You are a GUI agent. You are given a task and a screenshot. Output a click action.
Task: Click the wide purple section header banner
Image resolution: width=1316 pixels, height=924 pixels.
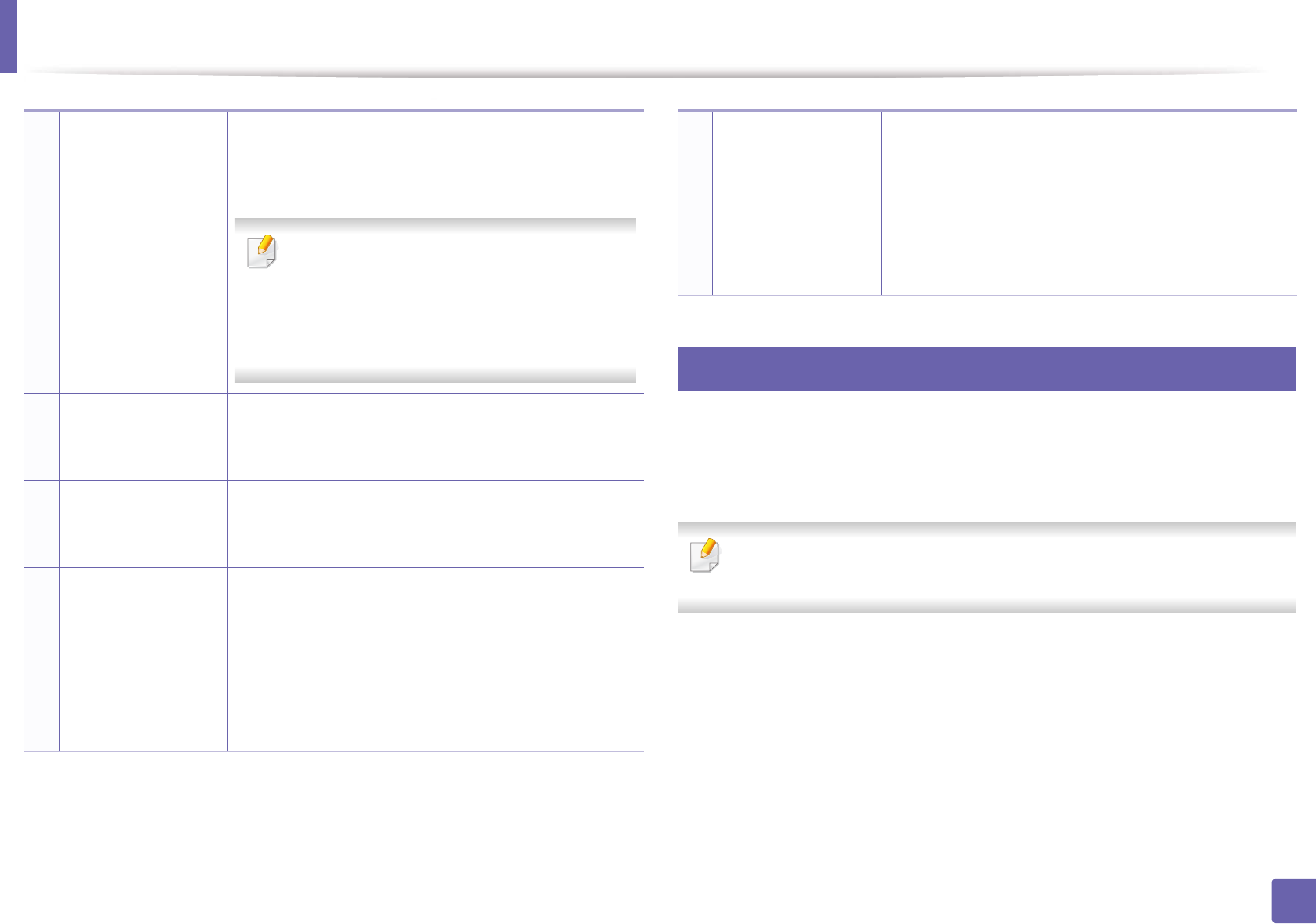[986, 369]
